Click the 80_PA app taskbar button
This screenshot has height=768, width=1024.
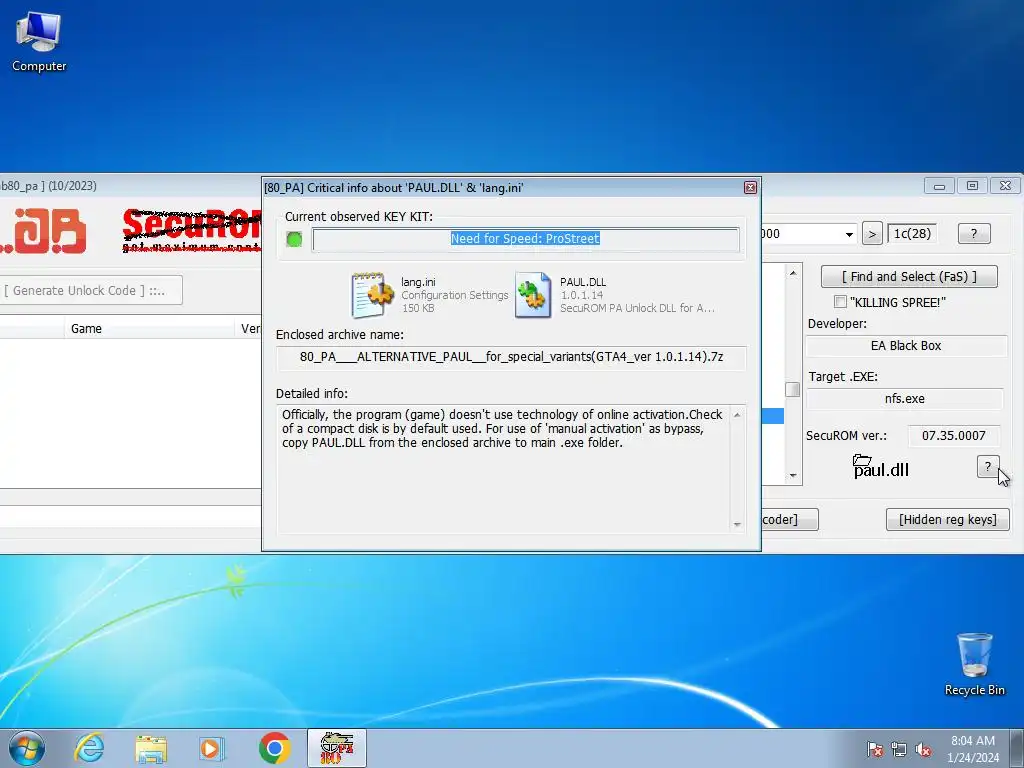(337, 748)
